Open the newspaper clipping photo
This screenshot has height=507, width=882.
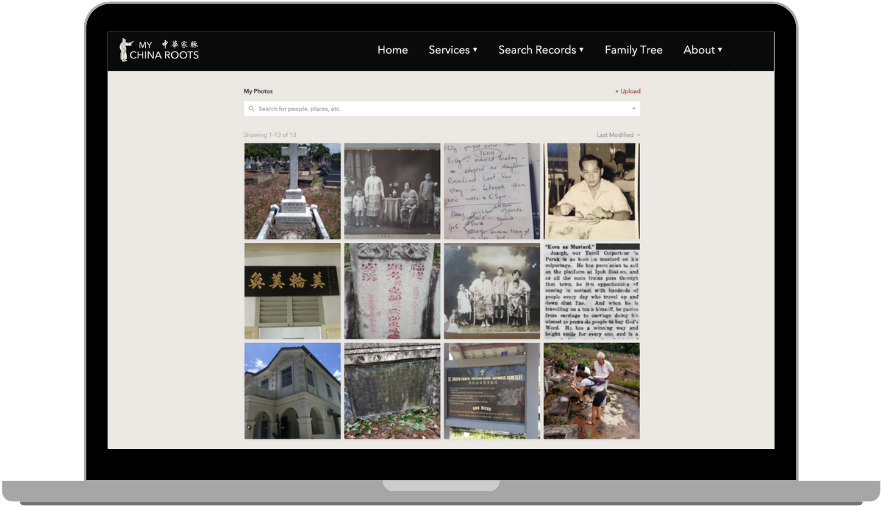(592, 291)
